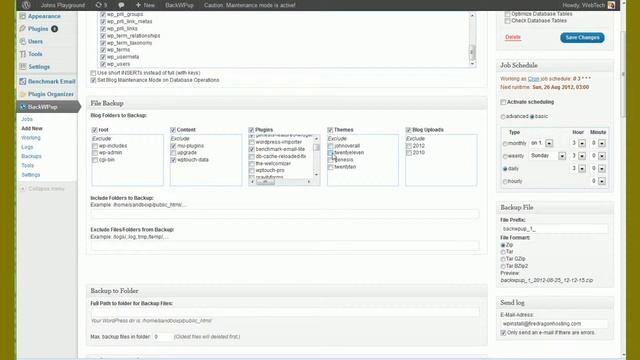Click the Appearance menu icon
The image size is (640, 360).
point(23,16)
